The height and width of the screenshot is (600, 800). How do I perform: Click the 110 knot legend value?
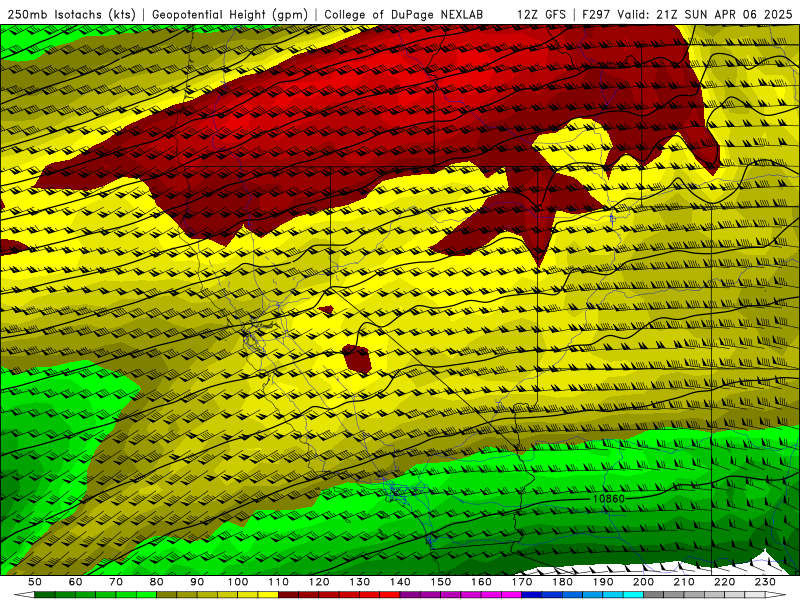pos(278,582)
